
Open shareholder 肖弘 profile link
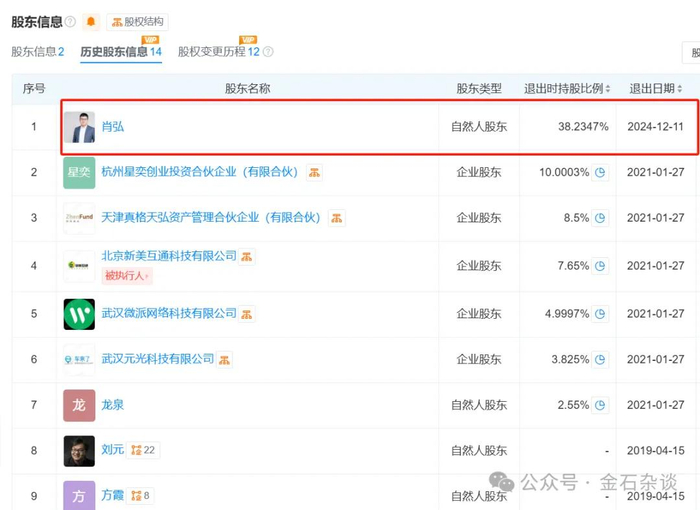coord(112,127)
